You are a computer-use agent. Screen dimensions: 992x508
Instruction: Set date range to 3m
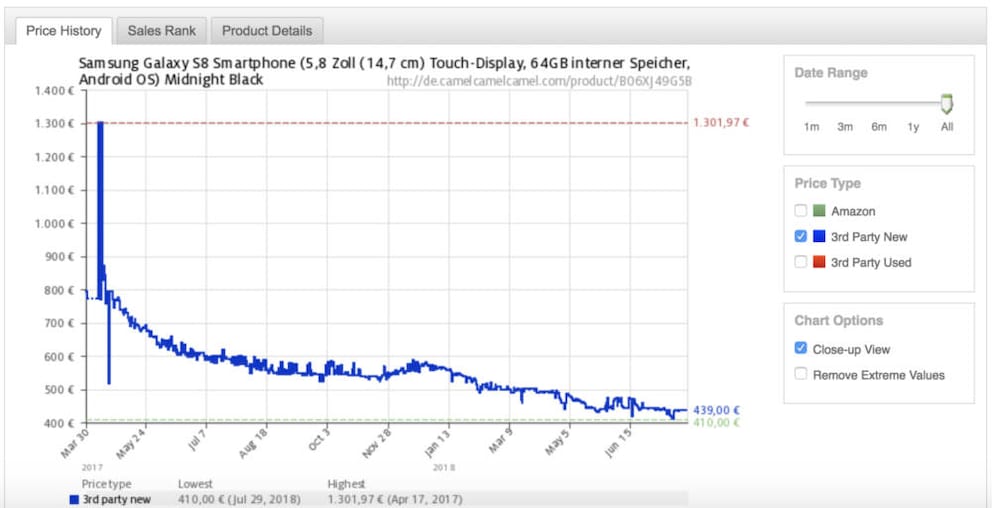(845, 127)
